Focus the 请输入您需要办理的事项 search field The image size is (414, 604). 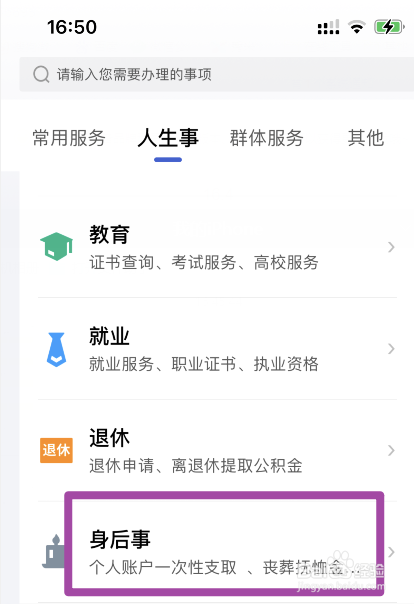click(217, 74)
